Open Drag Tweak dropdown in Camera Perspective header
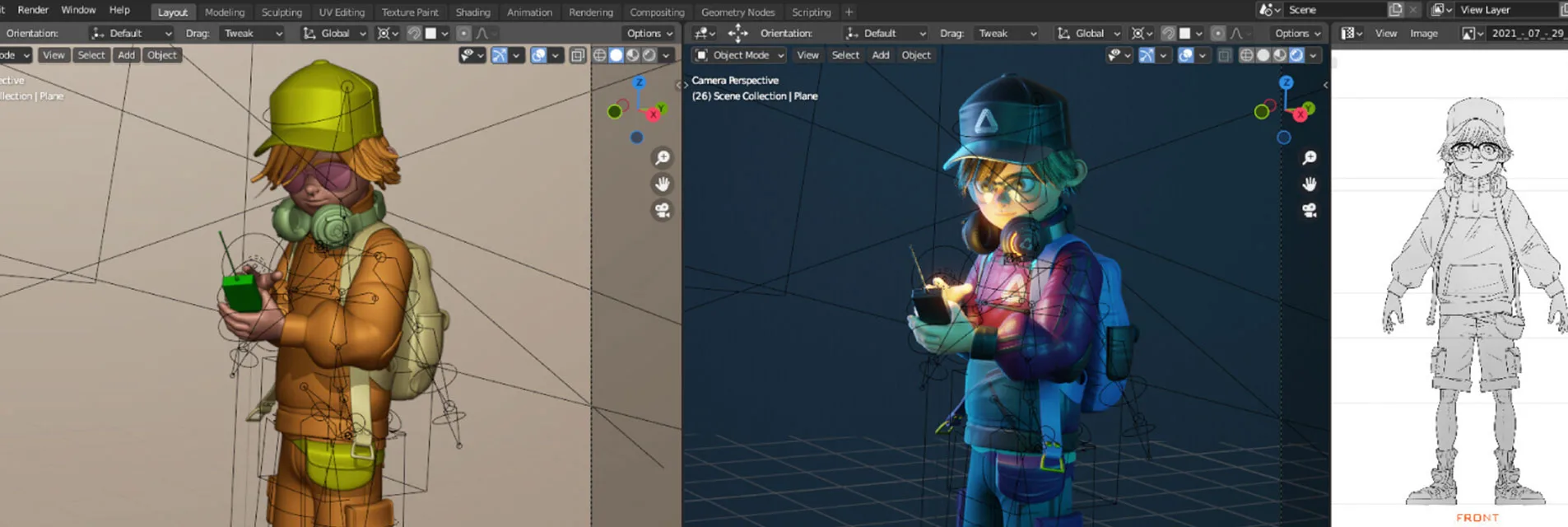 (1005, 33)
